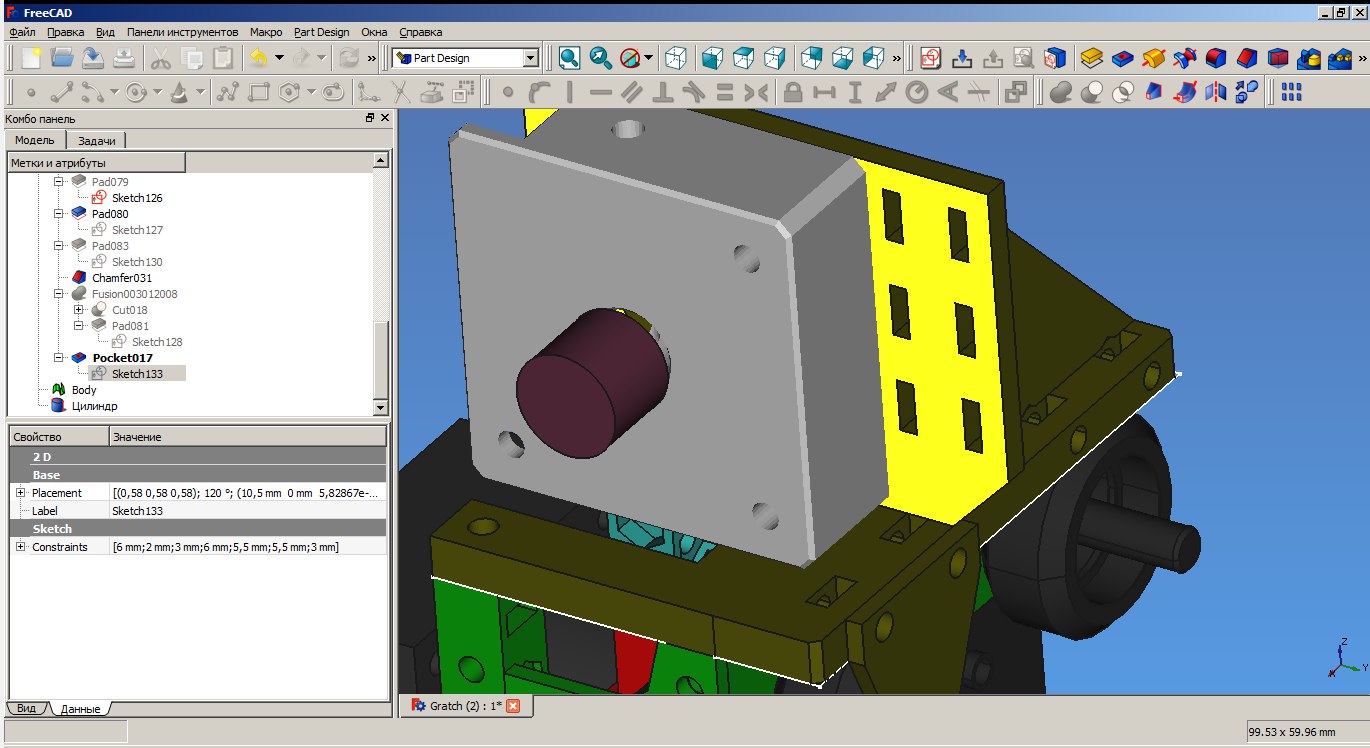Collapse the Pad079 tree node
1370x748 pixels.
[x=58, y=182]
